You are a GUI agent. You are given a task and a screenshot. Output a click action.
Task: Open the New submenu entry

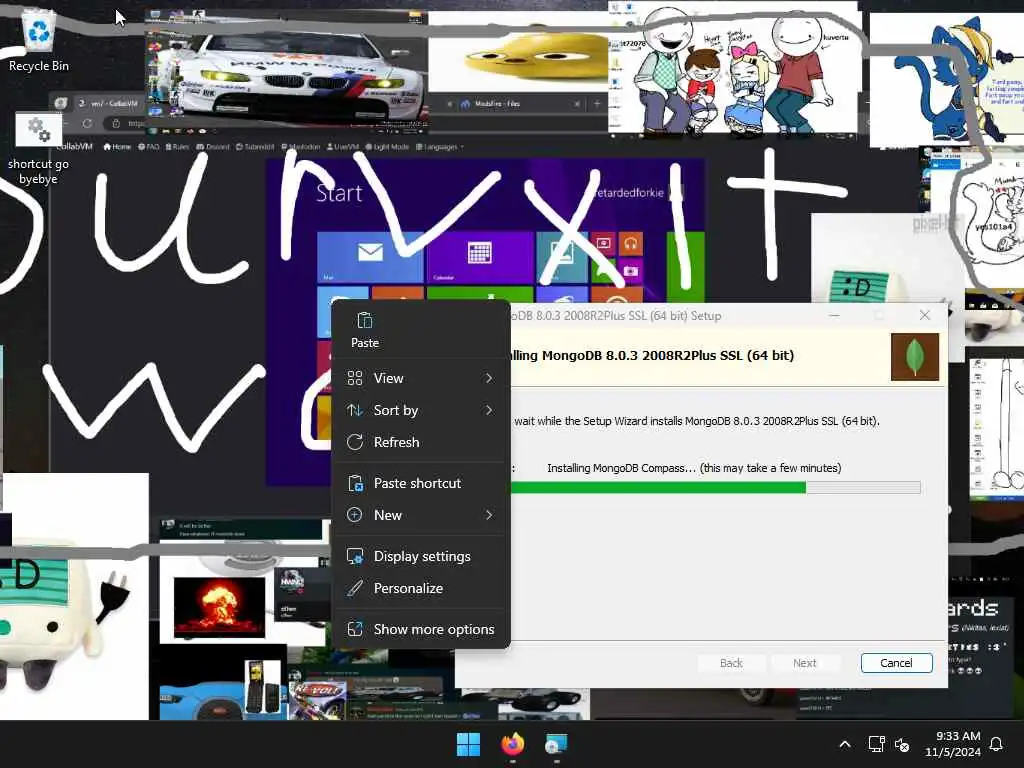coord(421,515)
